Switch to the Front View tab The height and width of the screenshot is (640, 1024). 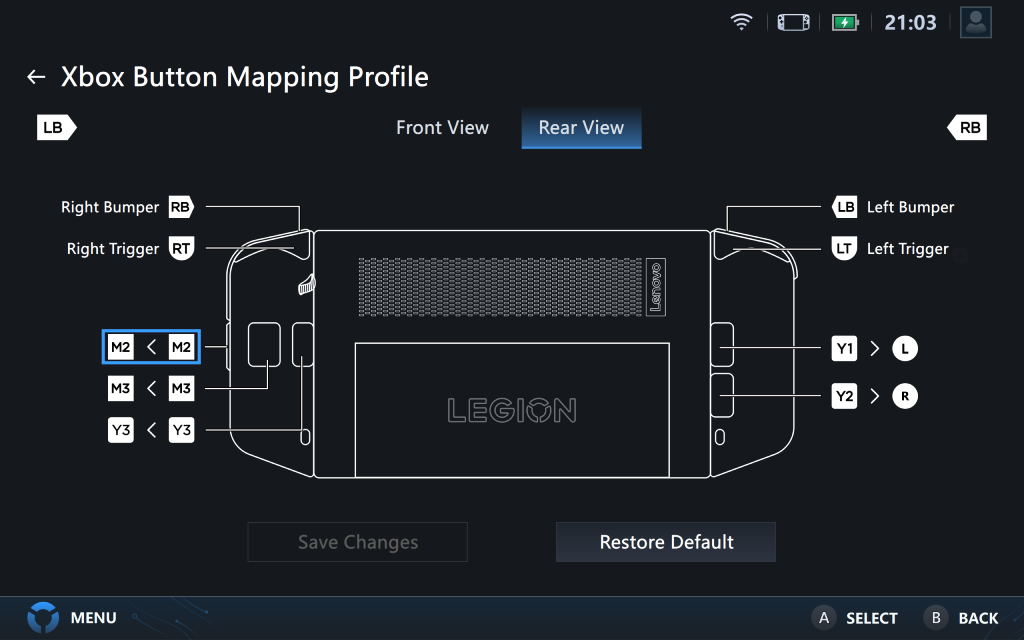[442, 128]
